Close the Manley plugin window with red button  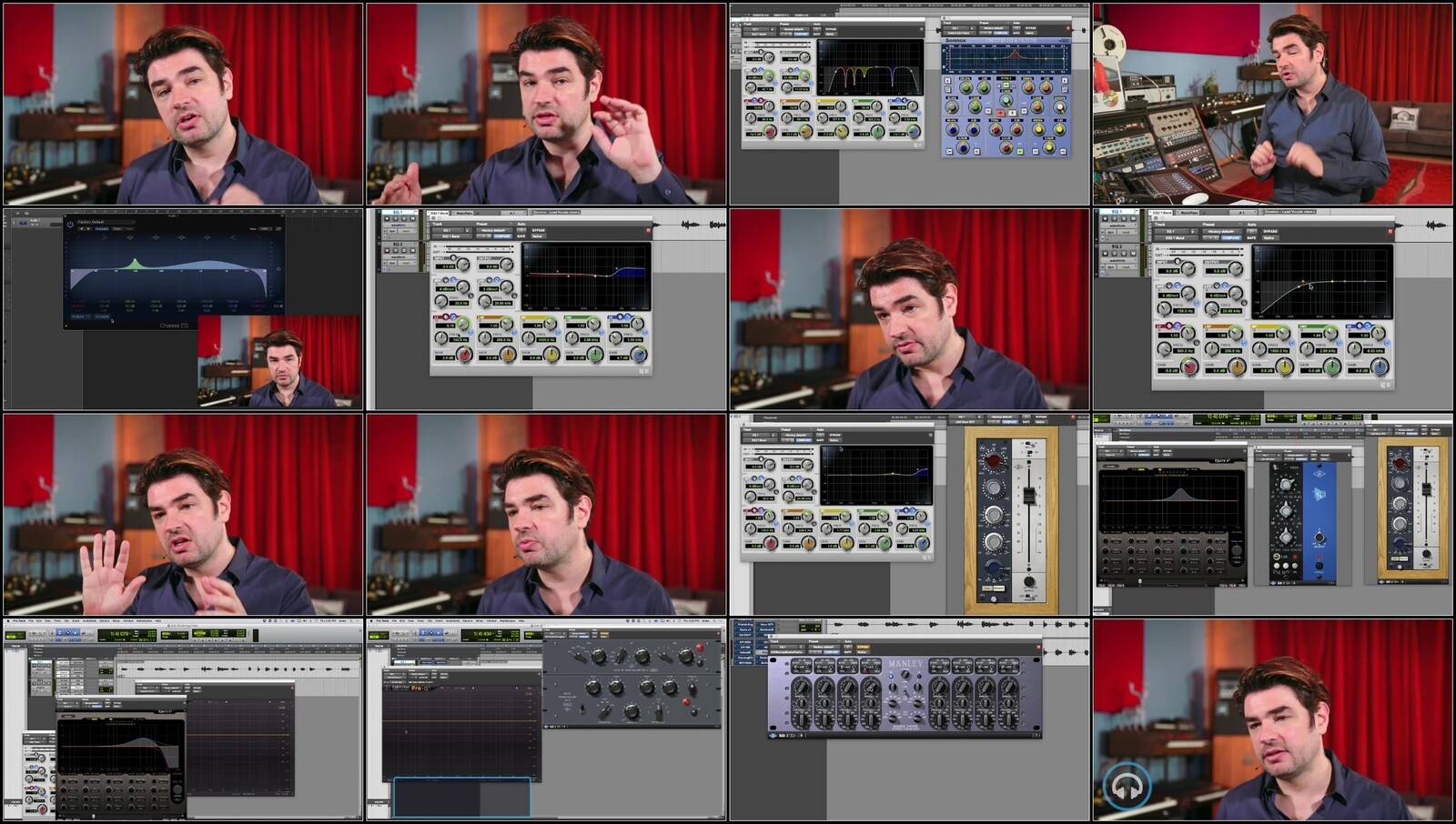click(1038, 648)
